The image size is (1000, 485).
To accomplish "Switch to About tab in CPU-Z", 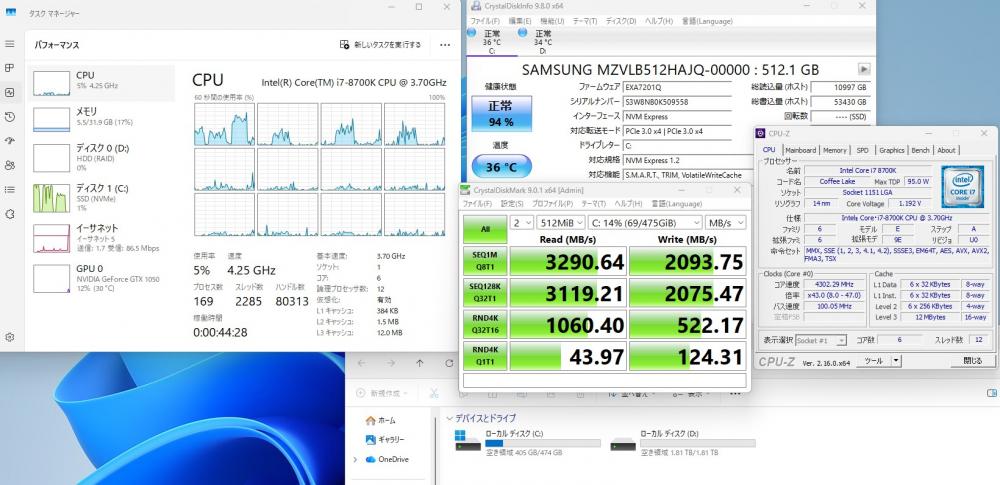I will point(946,150).
